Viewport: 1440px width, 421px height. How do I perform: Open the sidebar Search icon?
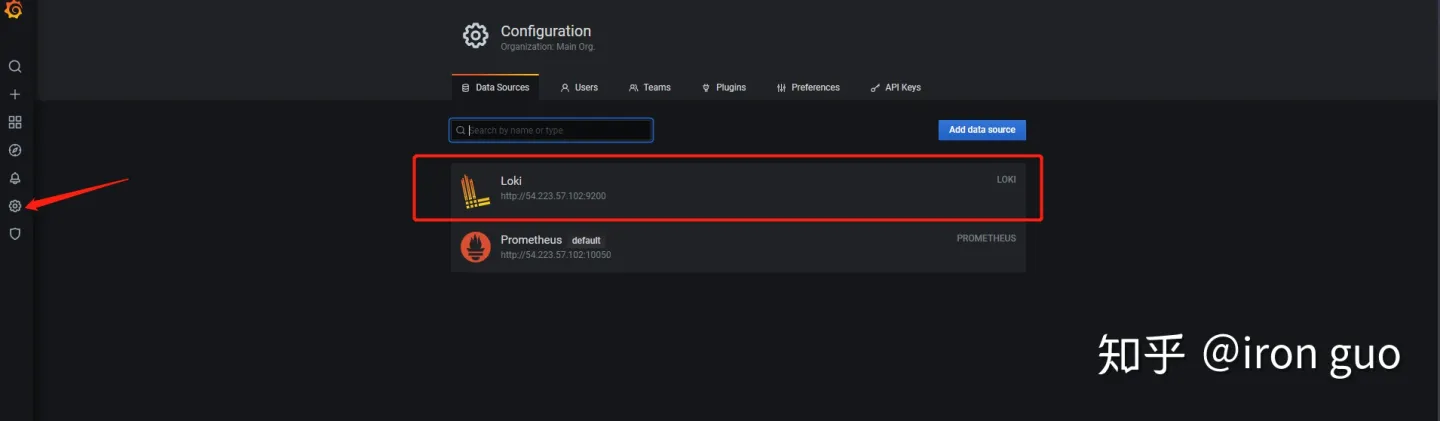tap(15, 67)
